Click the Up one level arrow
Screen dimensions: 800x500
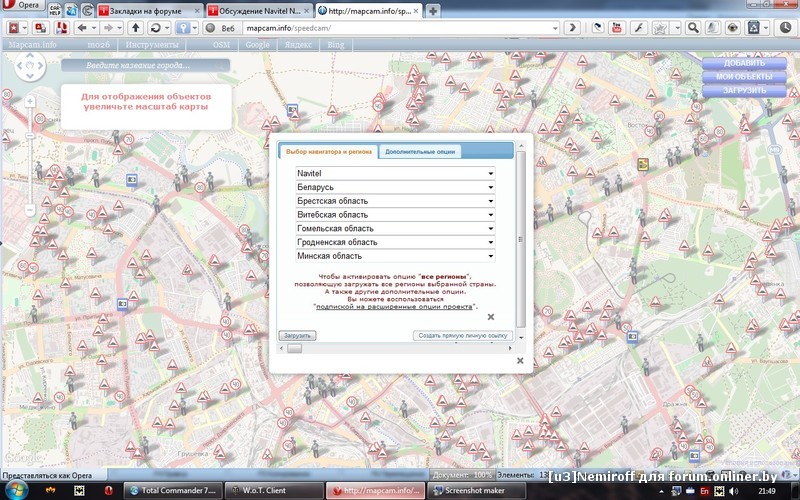135,28
